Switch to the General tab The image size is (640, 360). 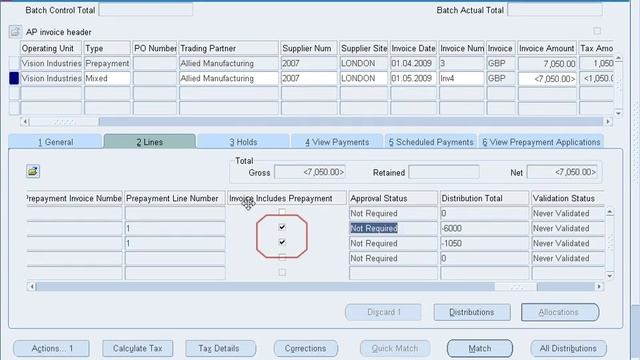(x=55, y=142)
